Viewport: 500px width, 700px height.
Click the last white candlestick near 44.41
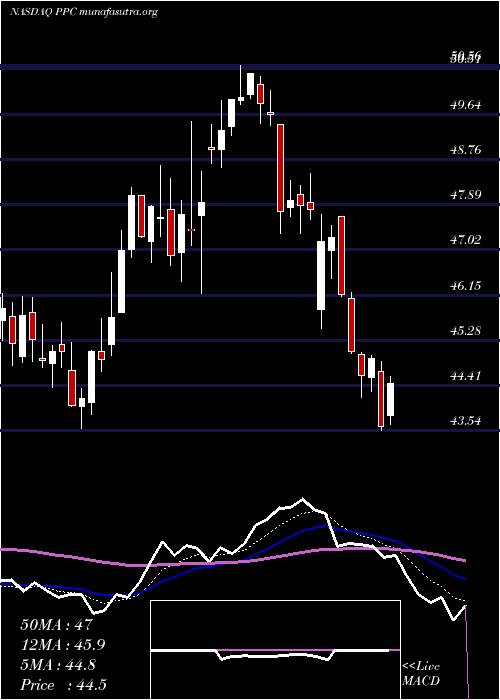391,400
